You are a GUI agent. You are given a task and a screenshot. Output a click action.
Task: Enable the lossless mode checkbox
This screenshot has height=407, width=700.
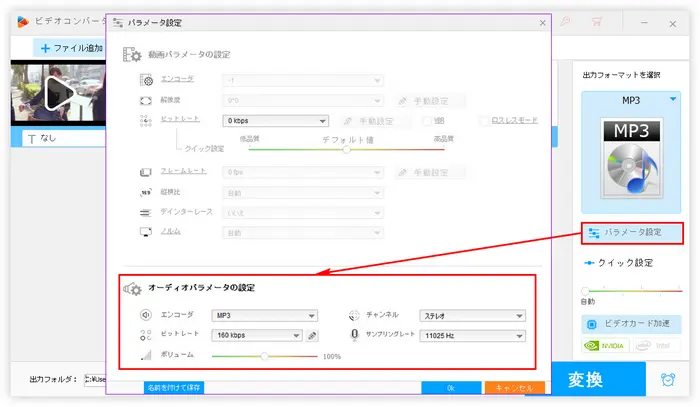pyautogui.click(x=483, y=121)
